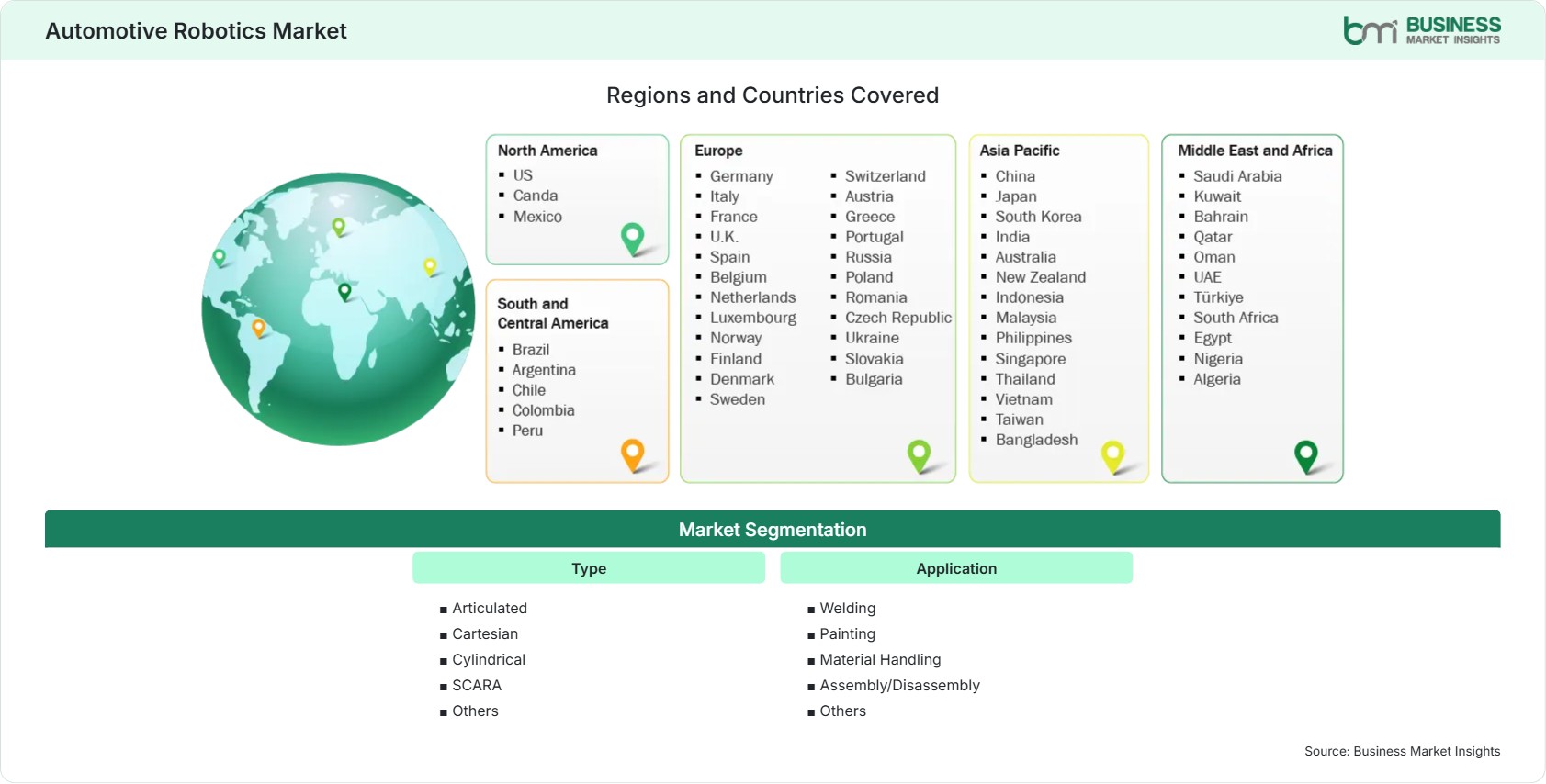Click 'Singapore' in the Asia Pacific list

point(1031,359)
